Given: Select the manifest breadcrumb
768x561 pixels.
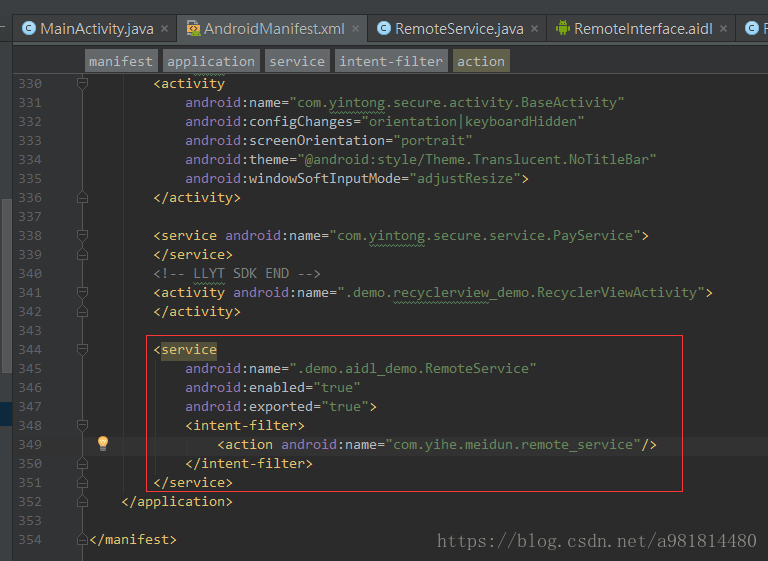Looking at the screenshot, I should [x=121, y=61].
